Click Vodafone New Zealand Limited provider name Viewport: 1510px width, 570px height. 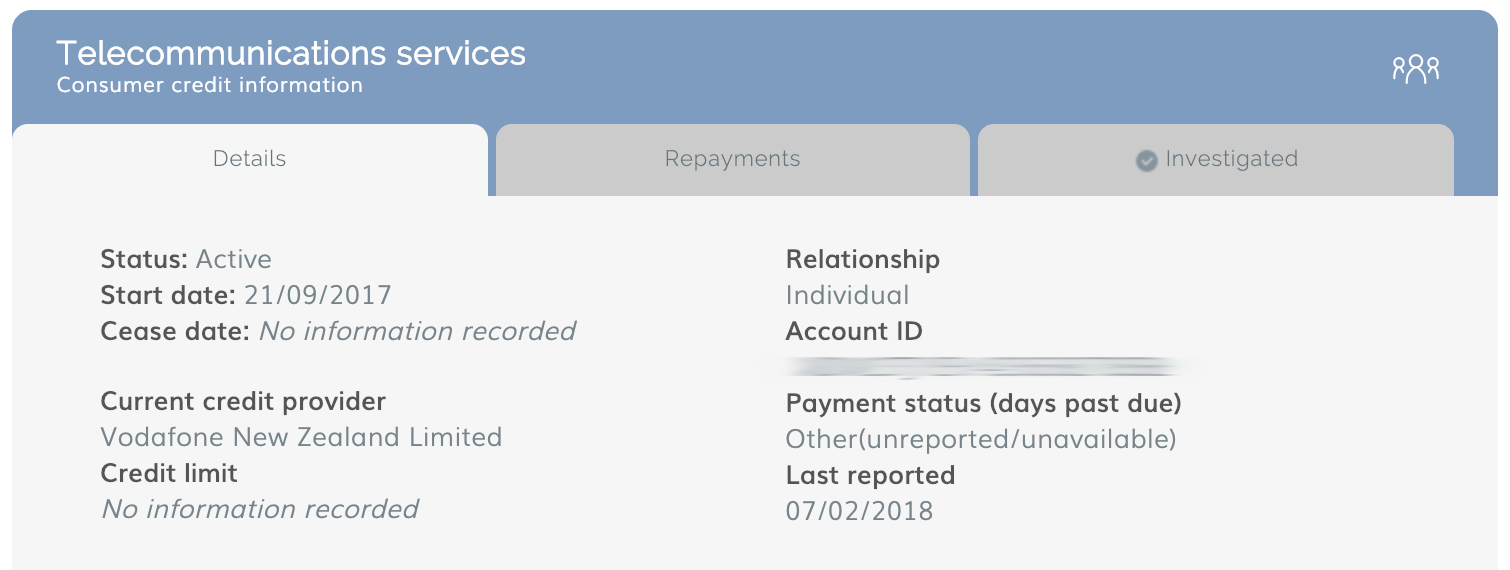point(301,437)
